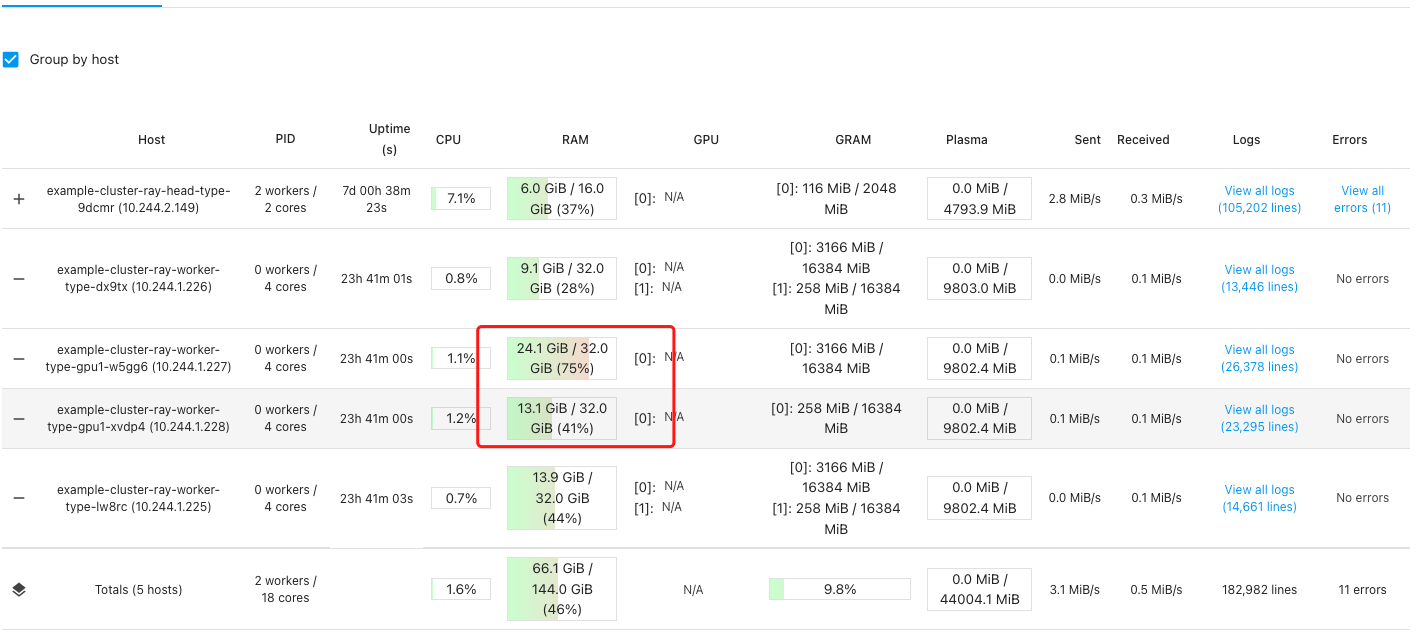Image resolution: width=1423 pixels, height=635 pixels.
Task: Click the RAM column header
Action: tap(575, 140)
